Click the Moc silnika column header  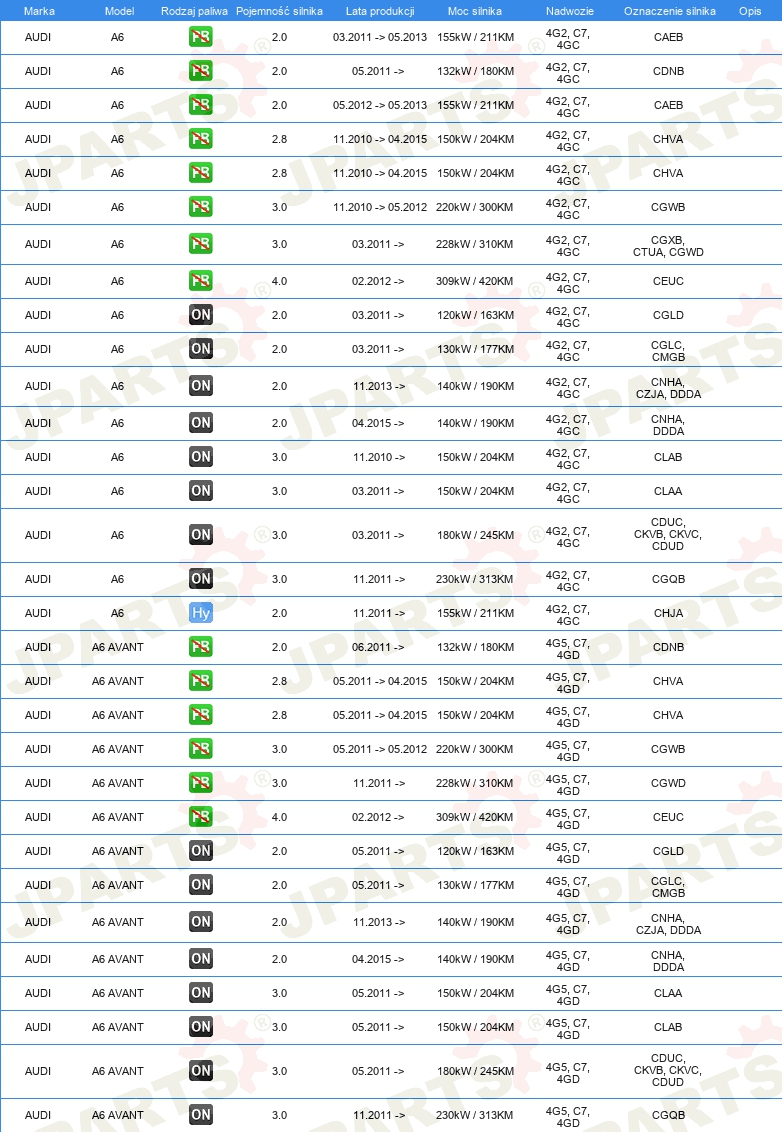click(474, 11)
